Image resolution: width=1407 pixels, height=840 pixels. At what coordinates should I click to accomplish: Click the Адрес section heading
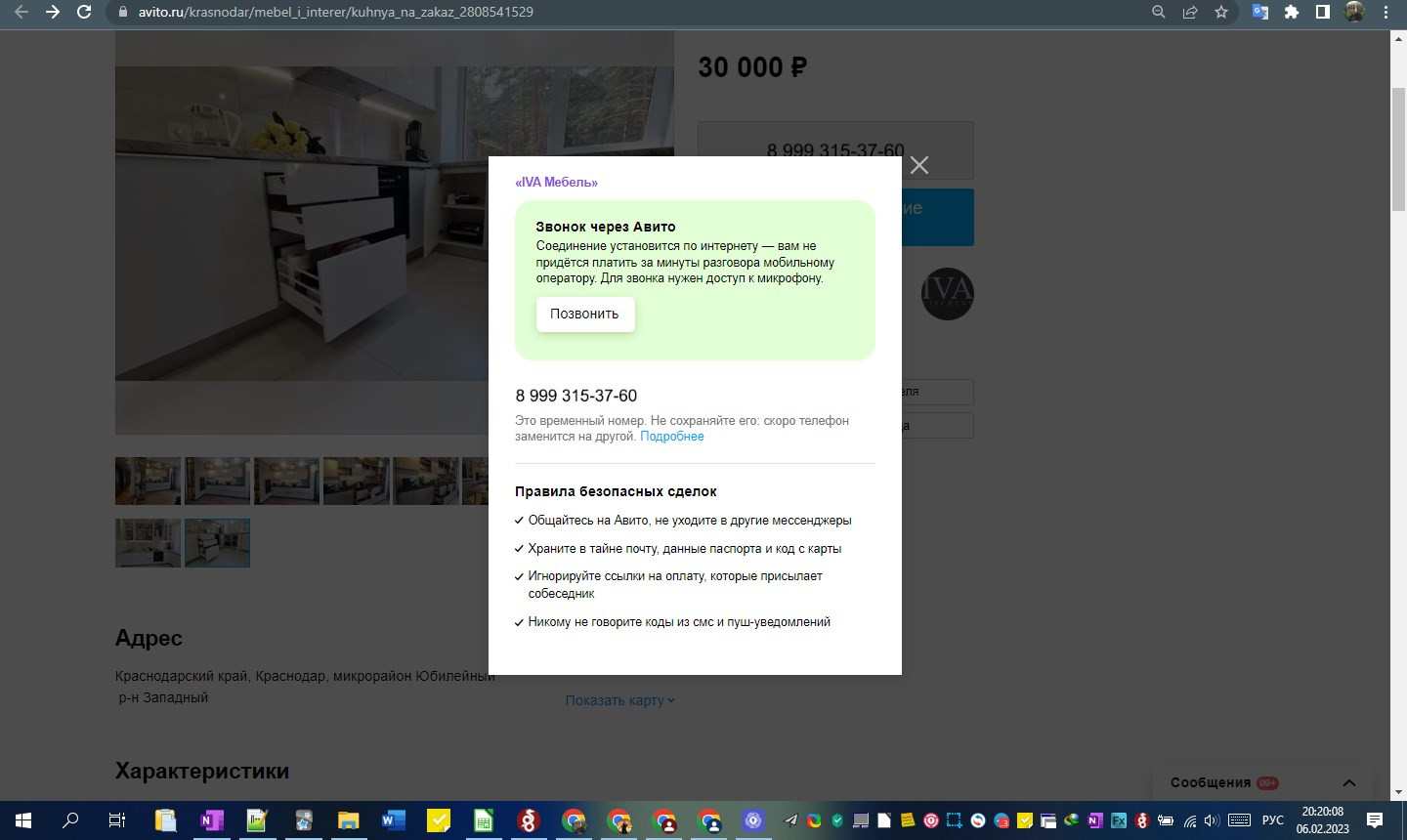(149, 639)
